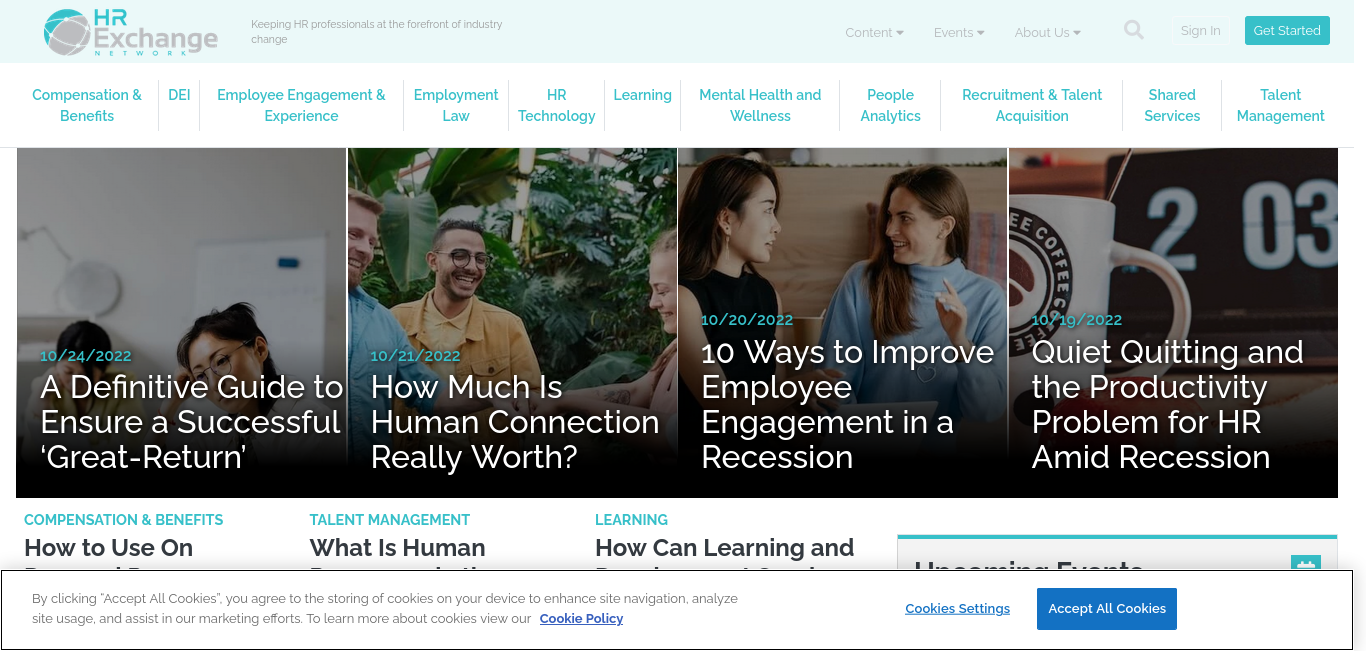This screenshot has width=1366, height=651.
Task: Click the HR Exchange Network logo
Action: (131, 32)
